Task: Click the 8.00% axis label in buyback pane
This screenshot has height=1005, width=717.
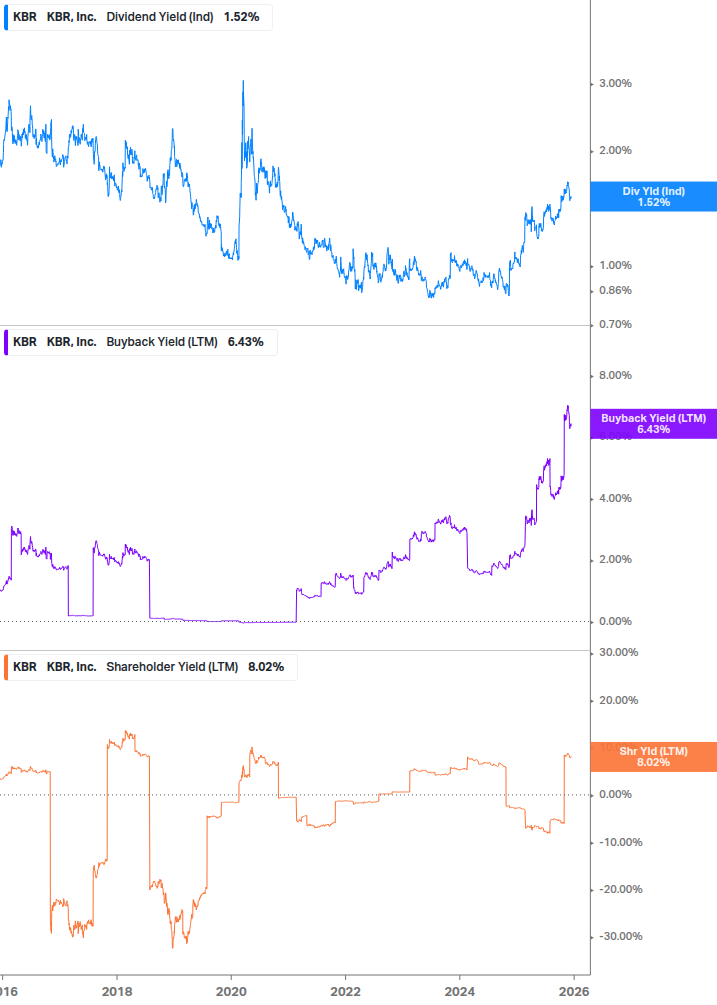Action: coord(615,375)
